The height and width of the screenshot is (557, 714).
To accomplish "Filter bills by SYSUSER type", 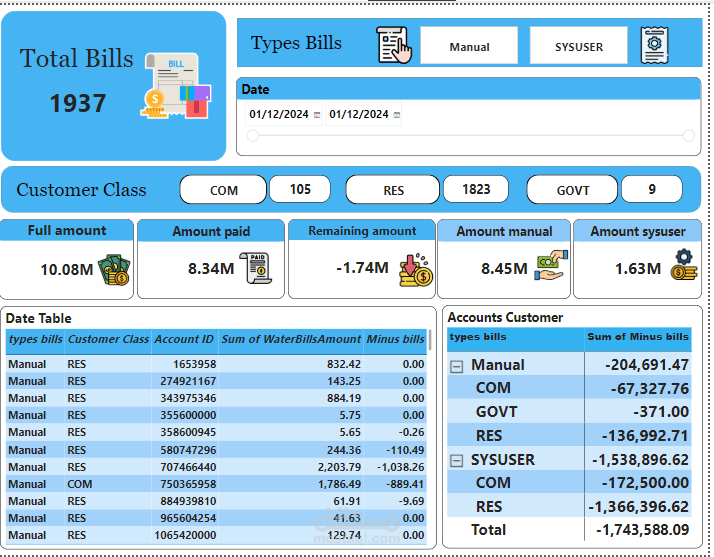I will pyautogui.click(x=578, y=46).
